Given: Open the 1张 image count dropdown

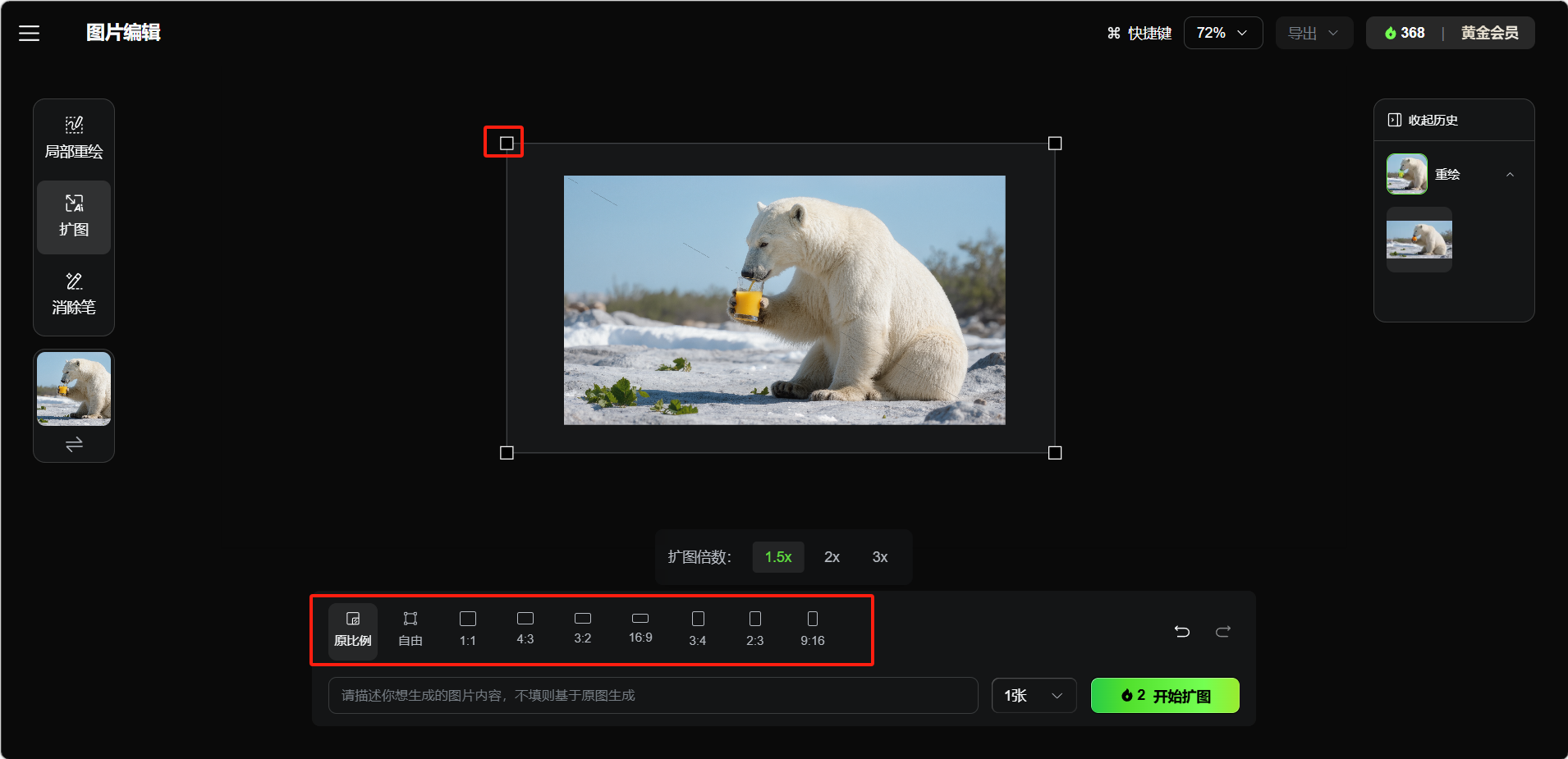Looking at the screenshot, I should point(1034,696).
